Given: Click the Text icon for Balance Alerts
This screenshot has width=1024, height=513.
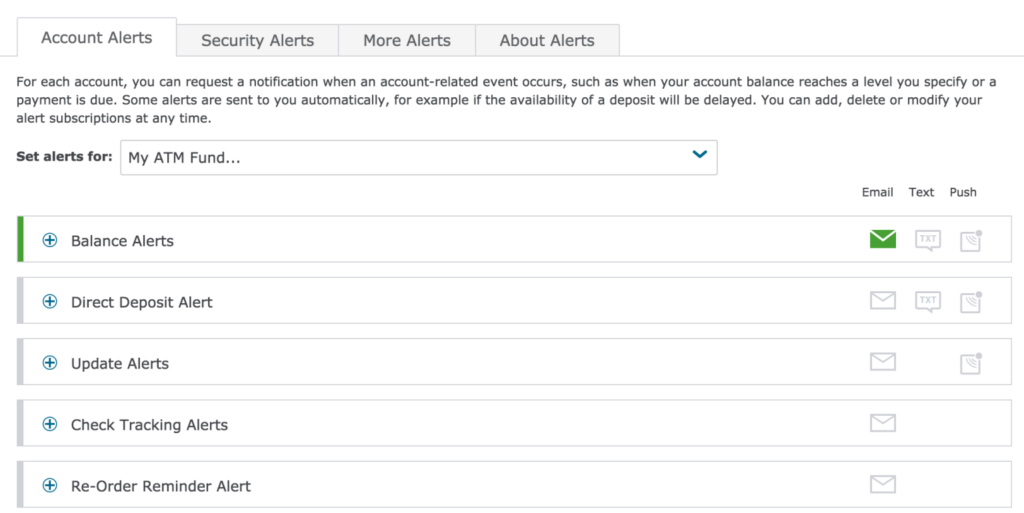Looking at the screenshot, I should 928,240.
